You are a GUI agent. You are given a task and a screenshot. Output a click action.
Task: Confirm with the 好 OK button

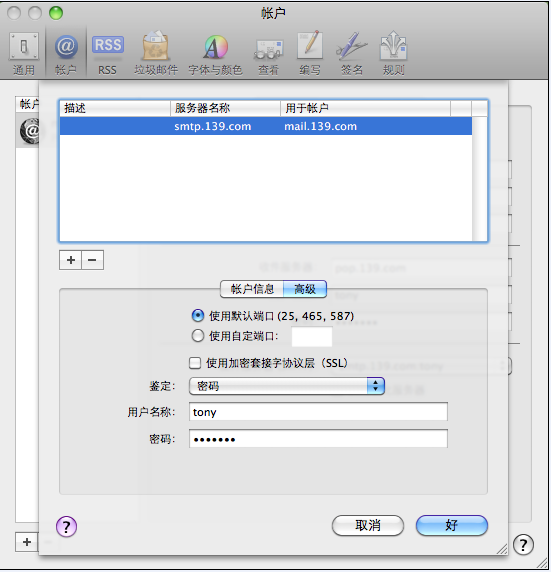452,525
